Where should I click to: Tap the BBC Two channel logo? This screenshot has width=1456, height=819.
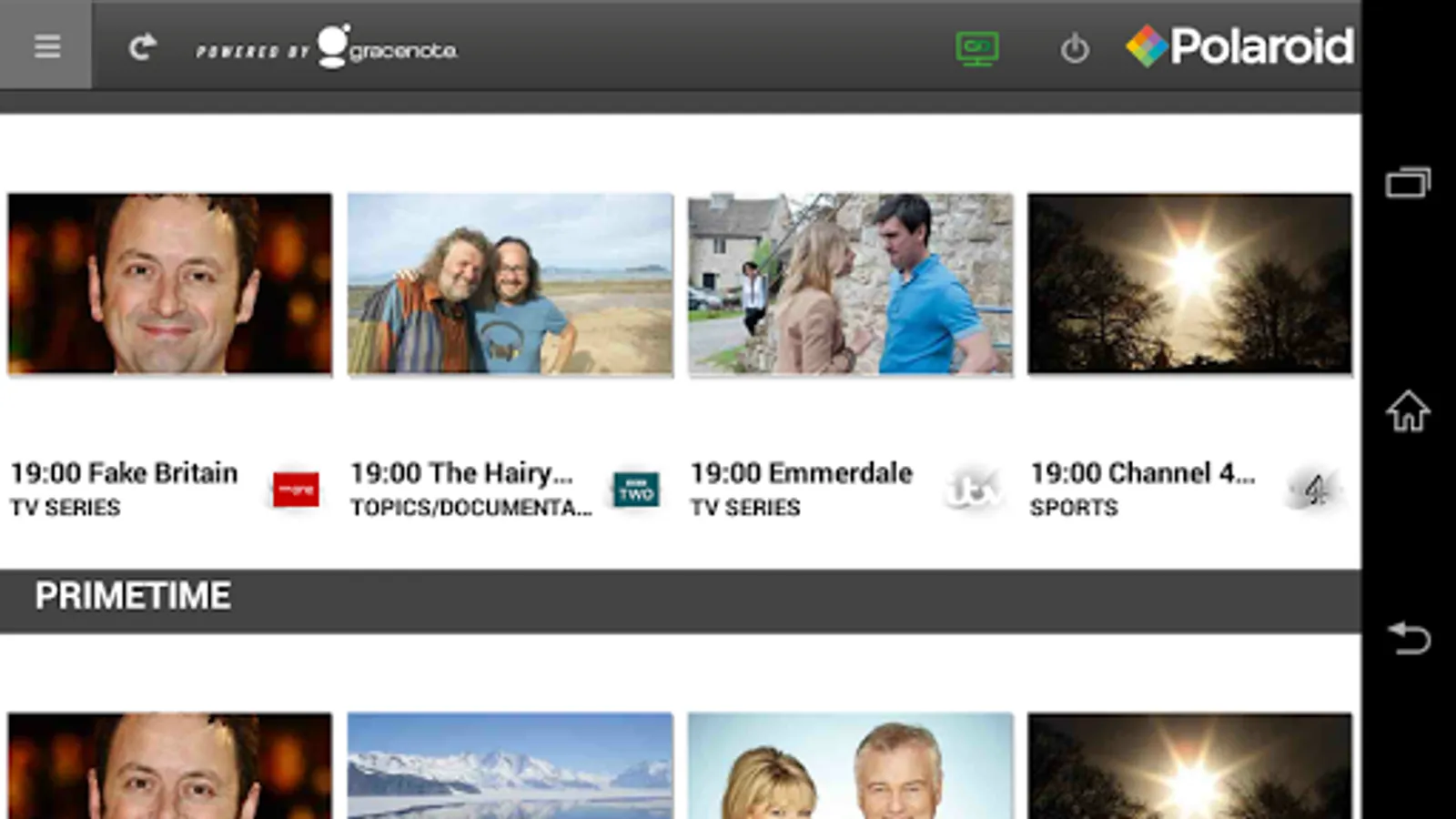(x=636, y=490)
